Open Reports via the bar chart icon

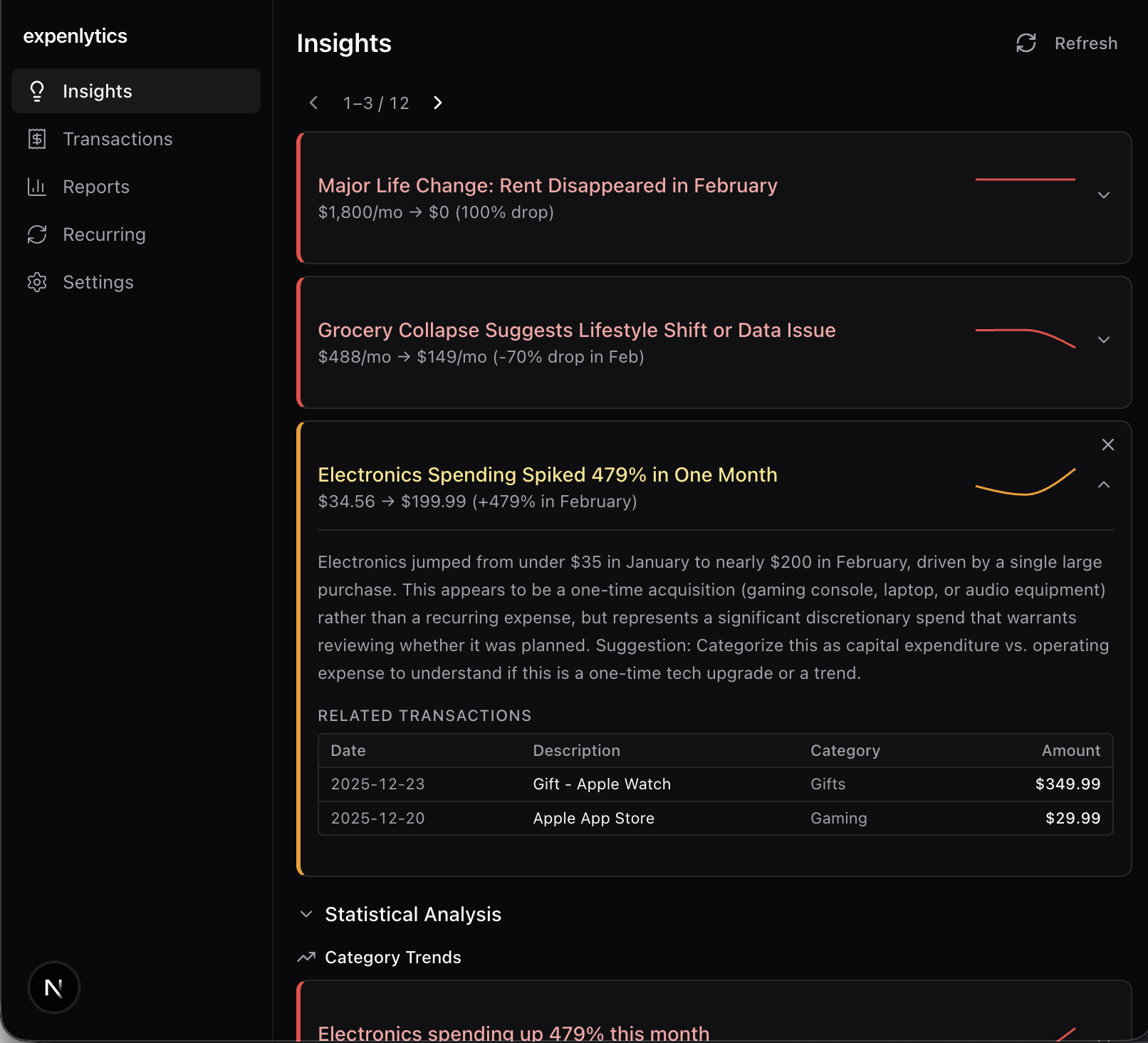[36, 186]
